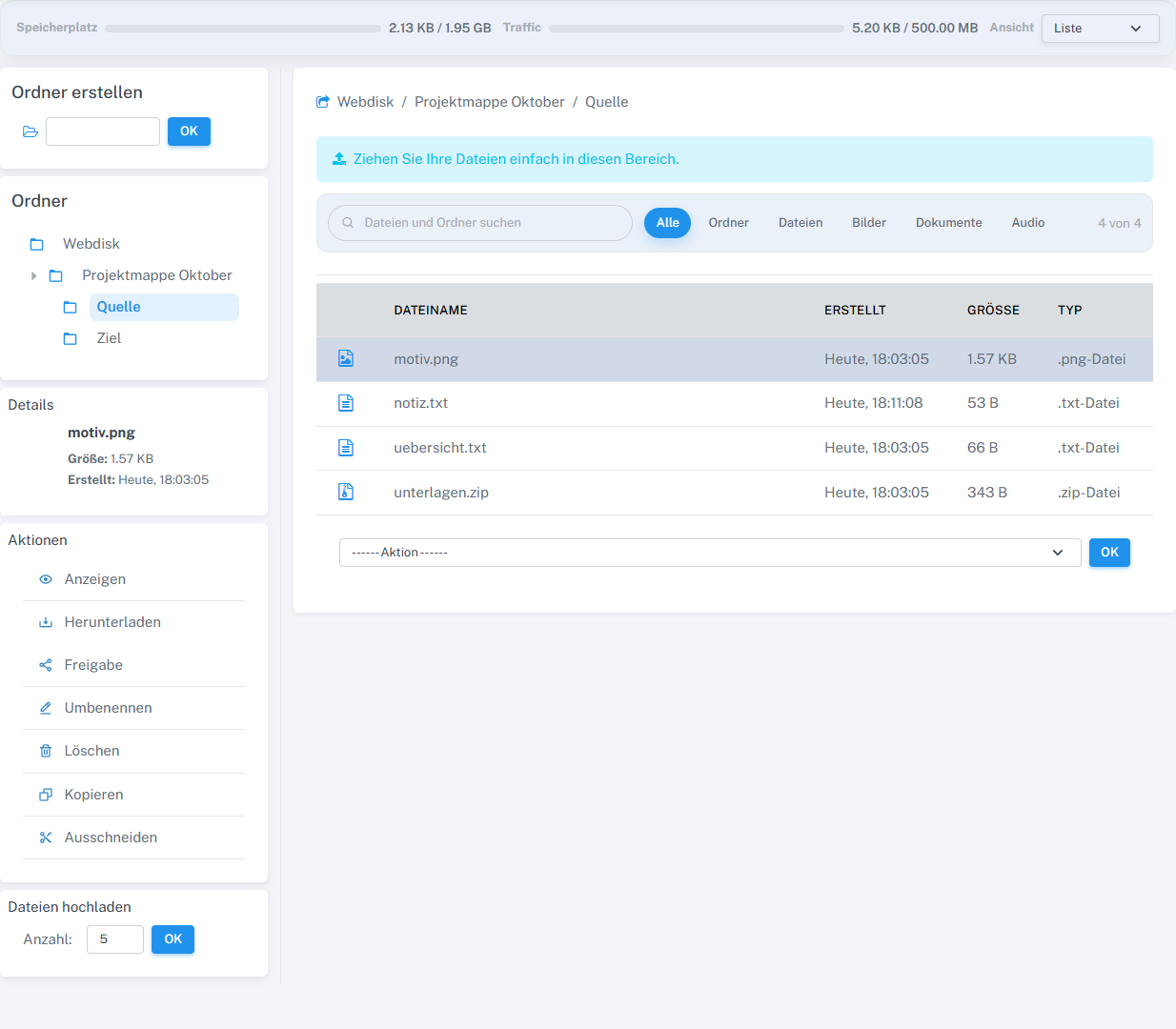
Task: Click the download icon for Herunterladen
Action: pos(46,622)
